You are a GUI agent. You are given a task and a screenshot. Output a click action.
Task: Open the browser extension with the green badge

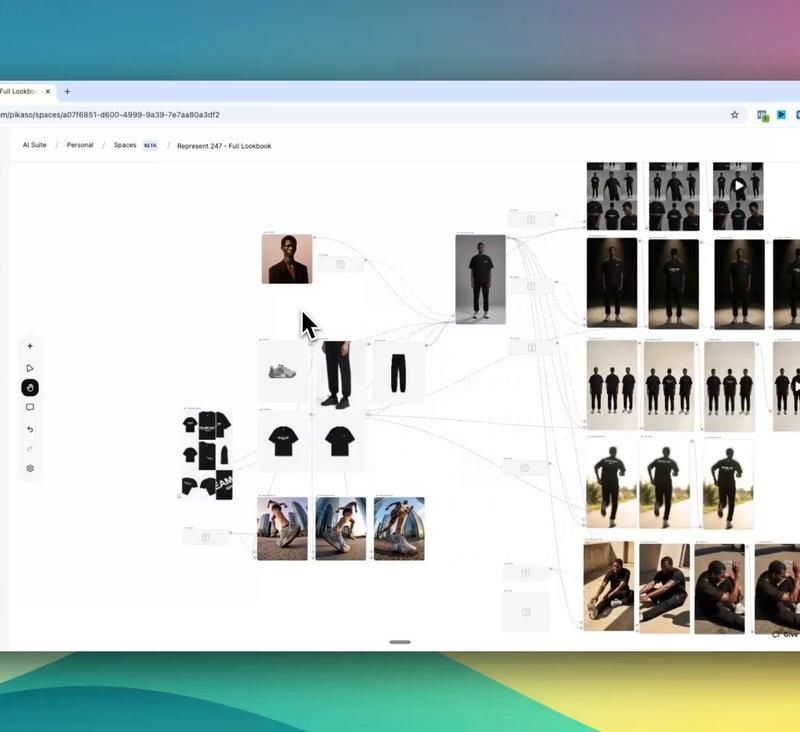763,115
